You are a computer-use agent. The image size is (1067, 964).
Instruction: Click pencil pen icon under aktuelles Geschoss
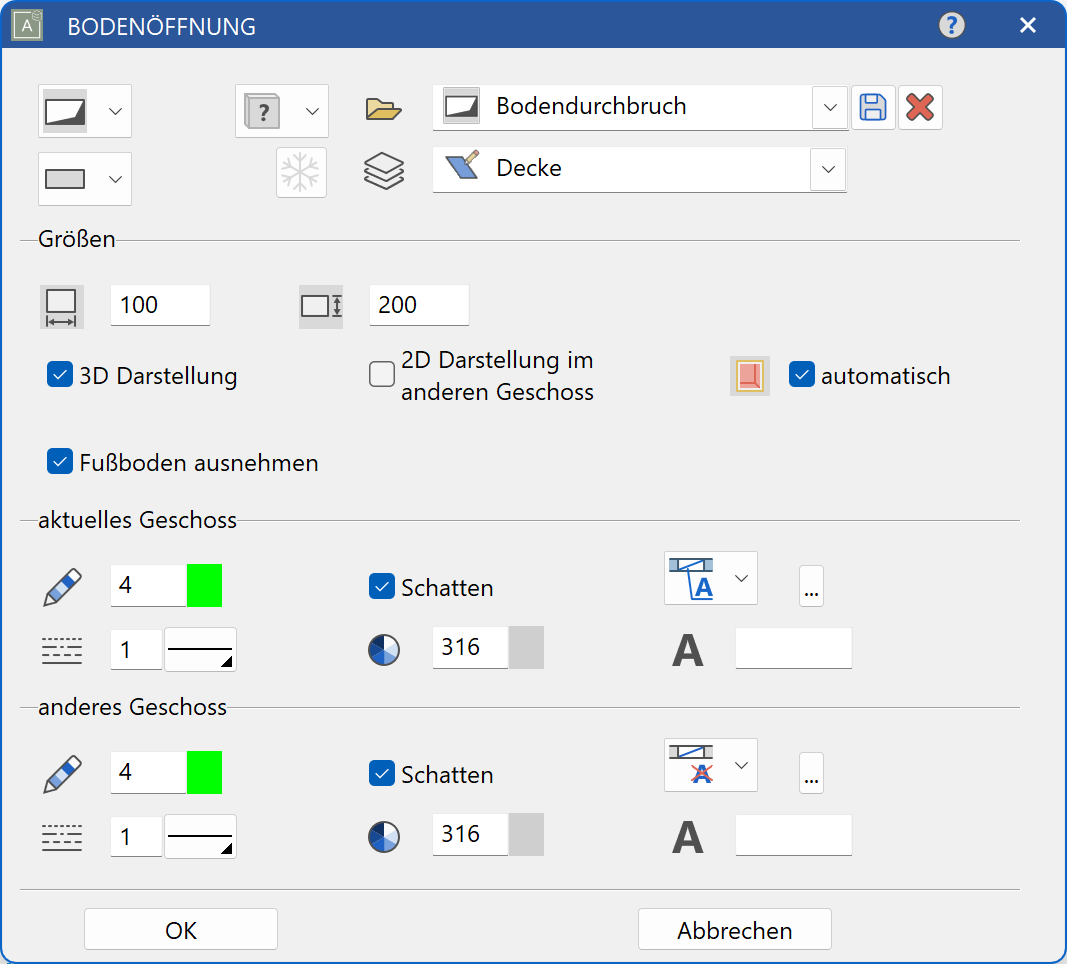[x=62, y=586]
